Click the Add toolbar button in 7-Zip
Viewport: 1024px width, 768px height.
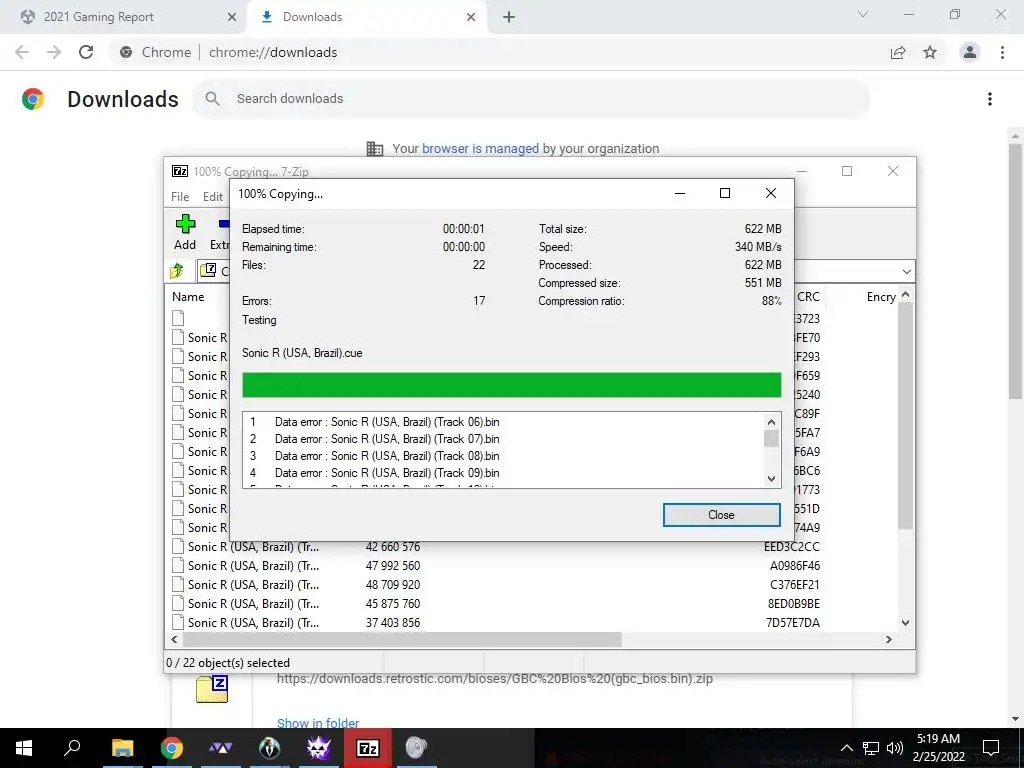click(185, 232)
